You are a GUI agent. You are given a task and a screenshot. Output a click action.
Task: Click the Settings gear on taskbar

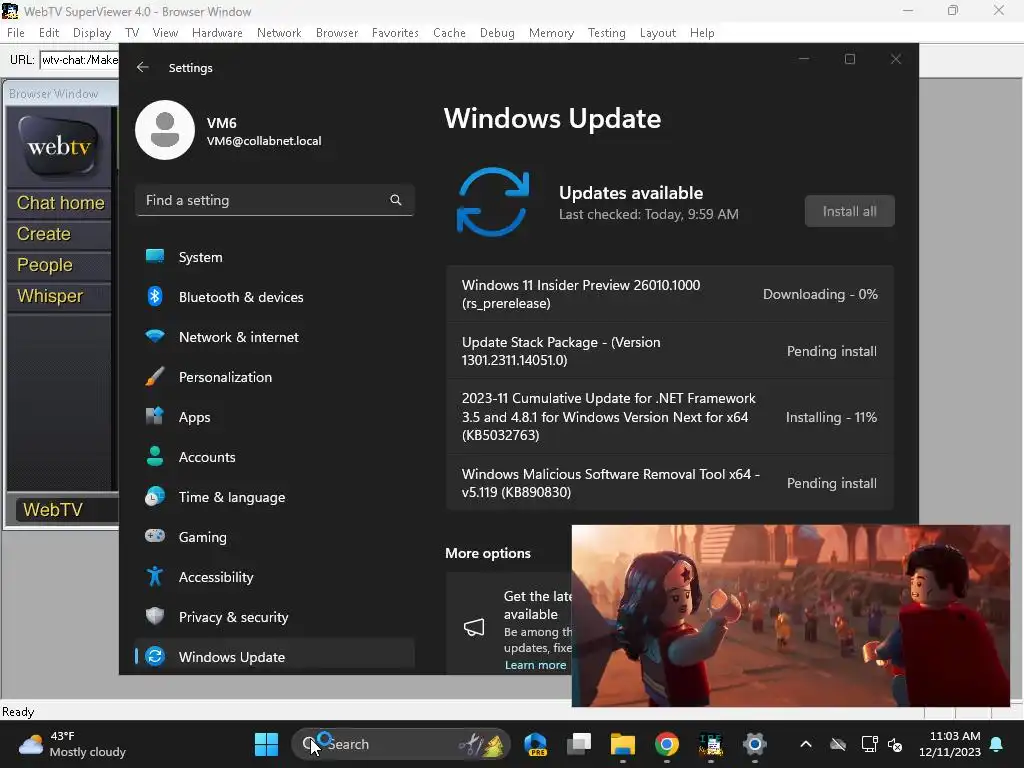click(x=754, y=744)
